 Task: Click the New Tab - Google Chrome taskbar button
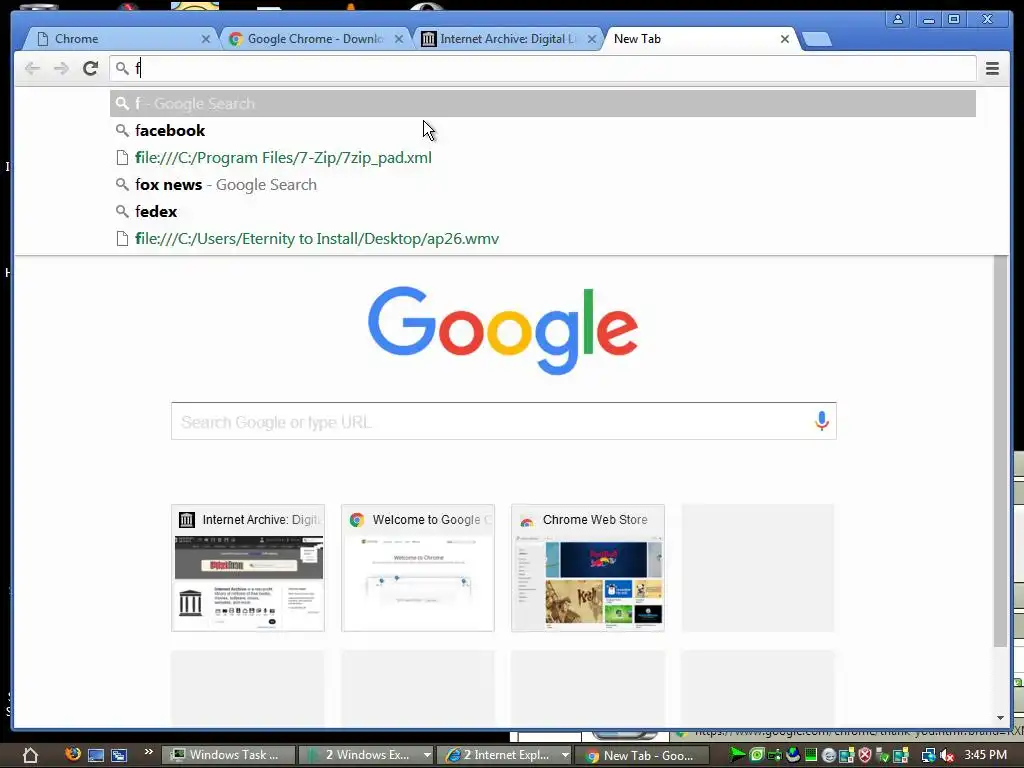coord(643,756)
